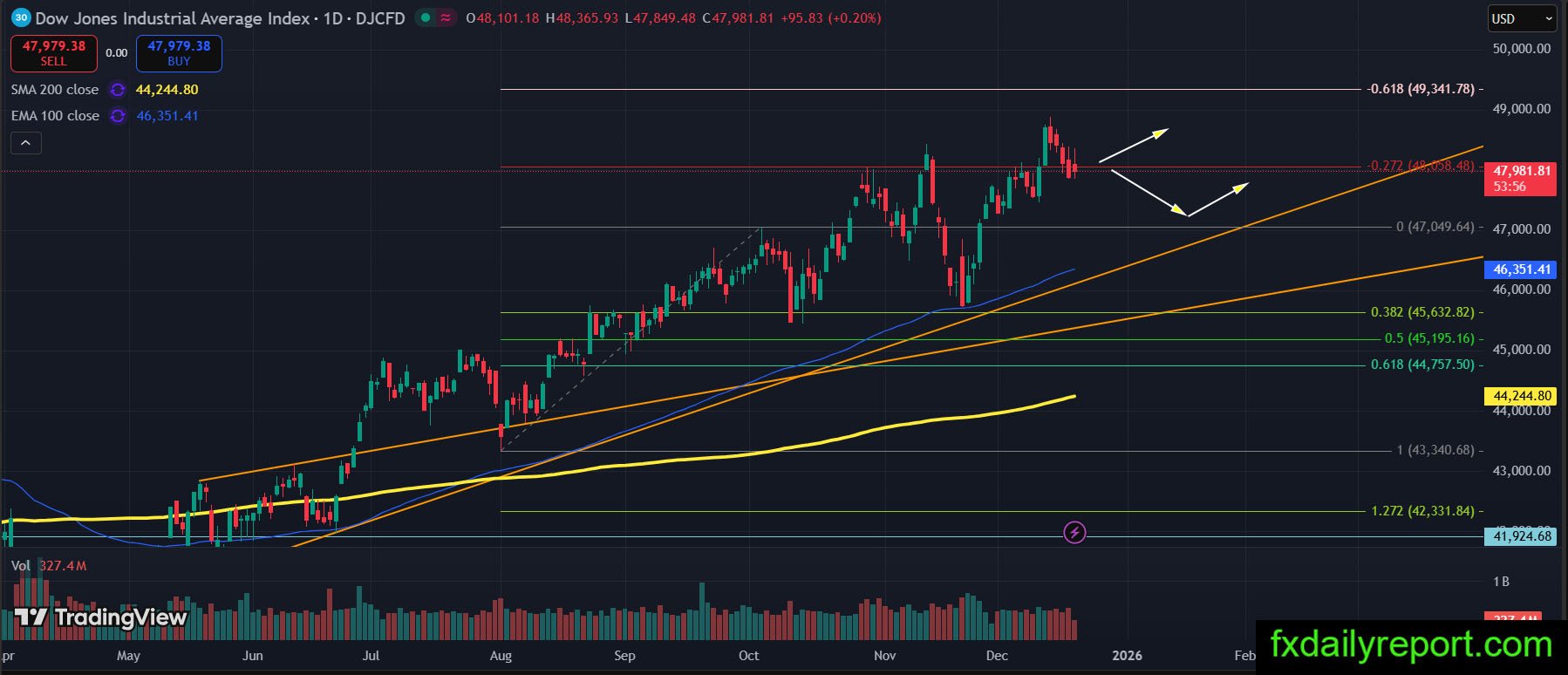1568x675 pixels.
Task: Click the DJCFD exchange label
Action: click(380, 17)
